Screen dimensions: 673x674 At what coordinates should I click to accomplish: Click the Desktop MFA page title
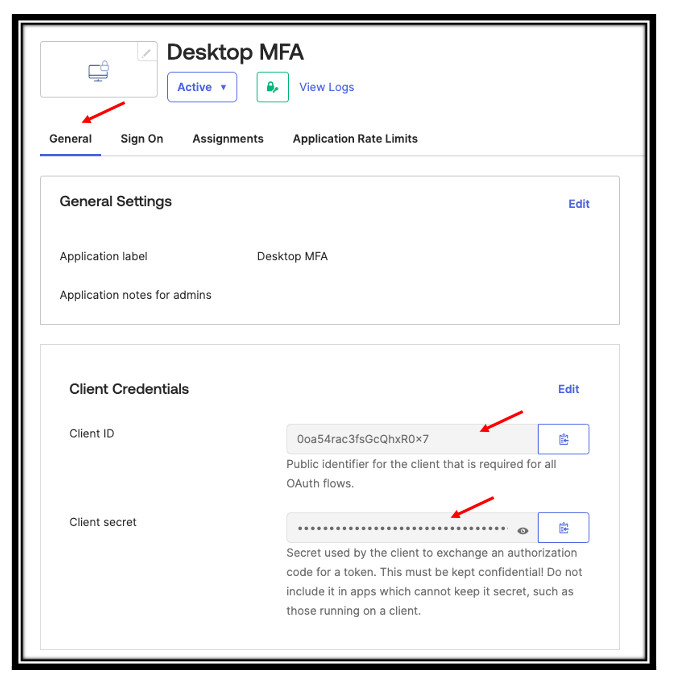pos(235,52)
